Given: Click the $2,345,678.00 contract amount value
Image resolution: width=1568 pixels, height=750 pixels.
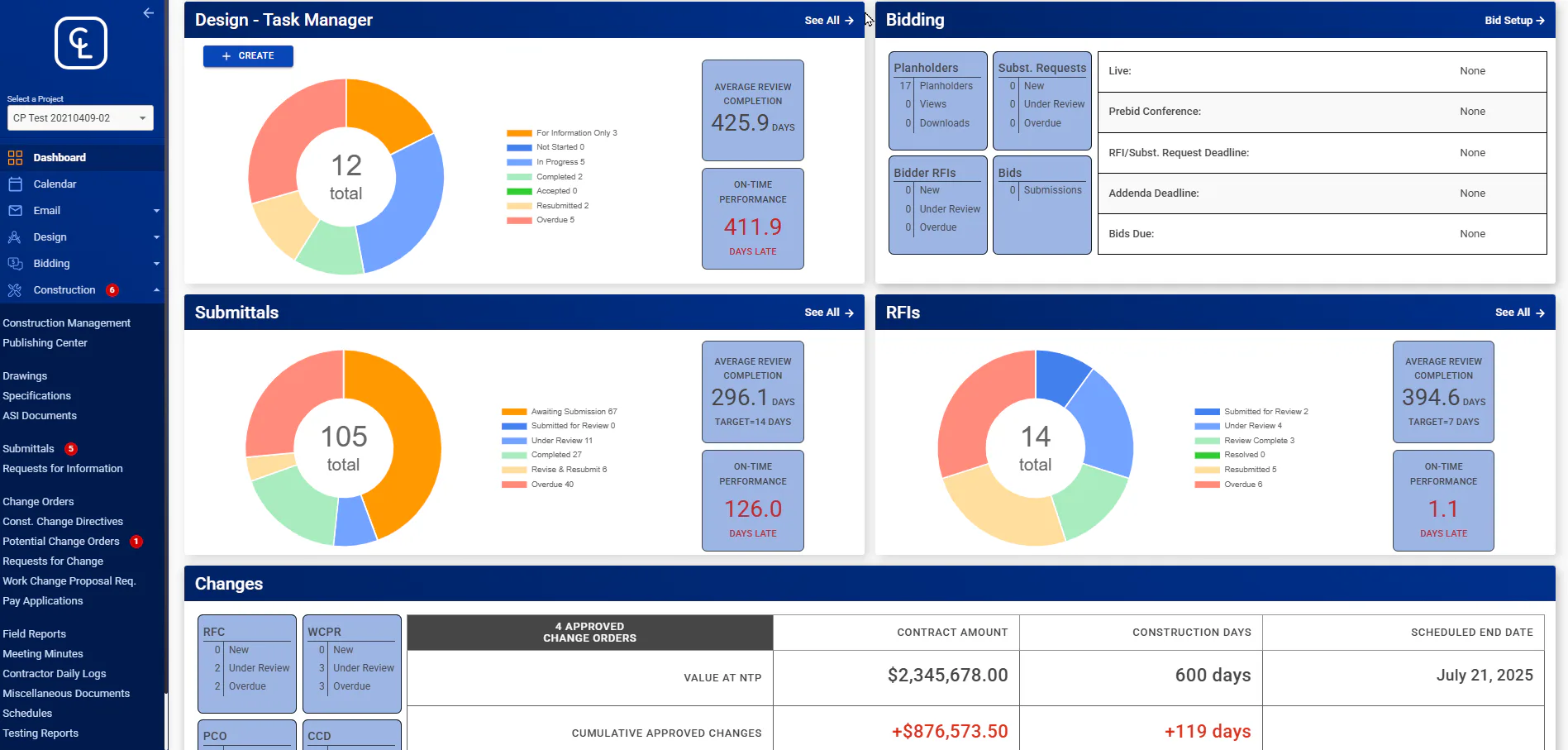Looking at the screenshot, I should 947,676.
